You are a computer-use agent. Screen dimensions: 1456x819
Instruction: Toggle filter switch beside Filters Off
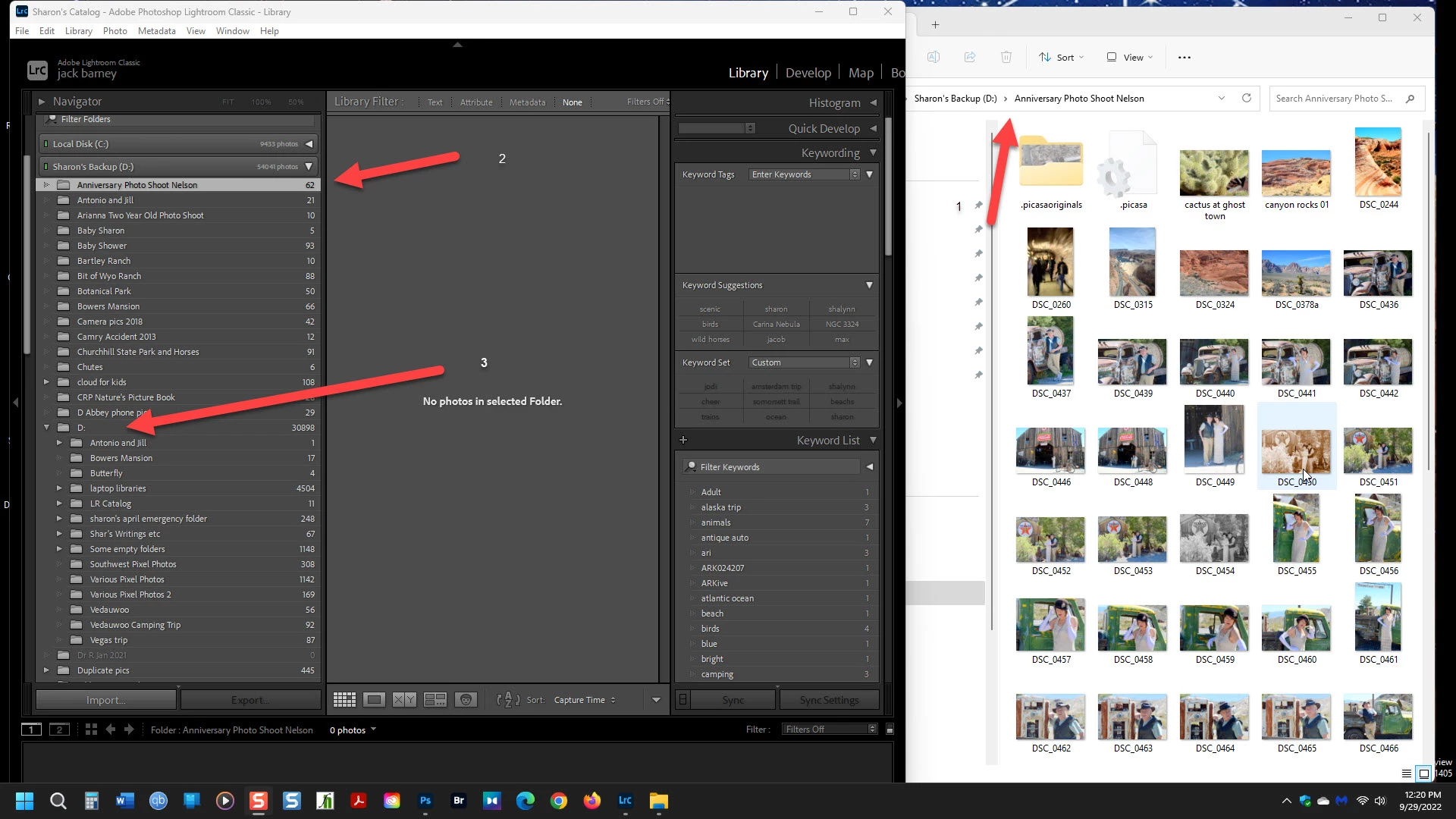click(890, 730)
